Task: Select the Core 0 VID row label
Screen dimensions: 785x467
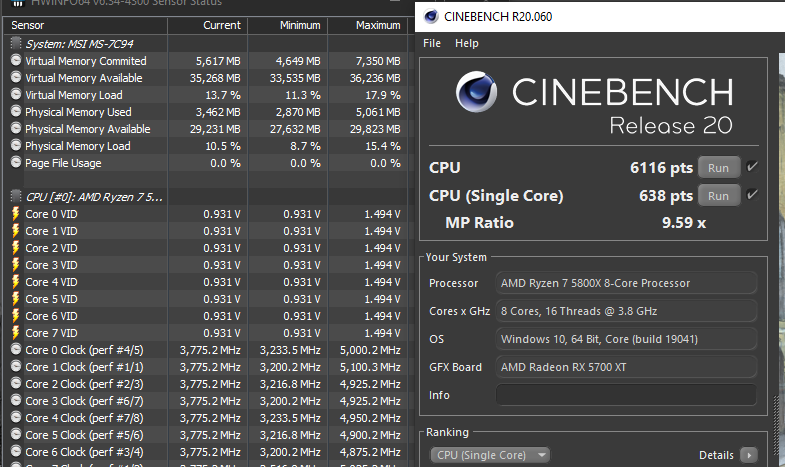Action: 51,214
